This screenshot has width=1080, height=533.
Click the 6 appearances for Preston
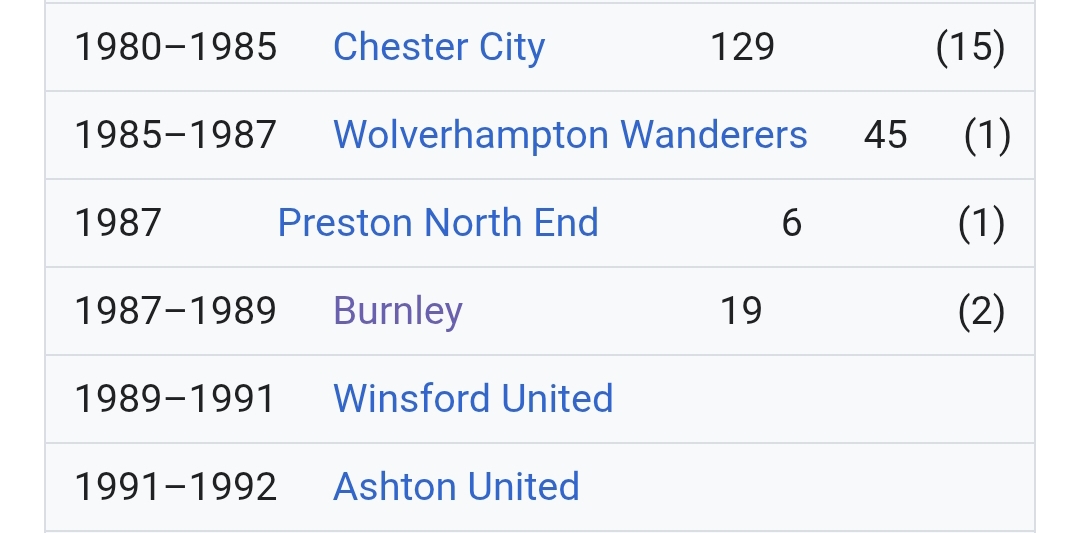tap(791, 223)
